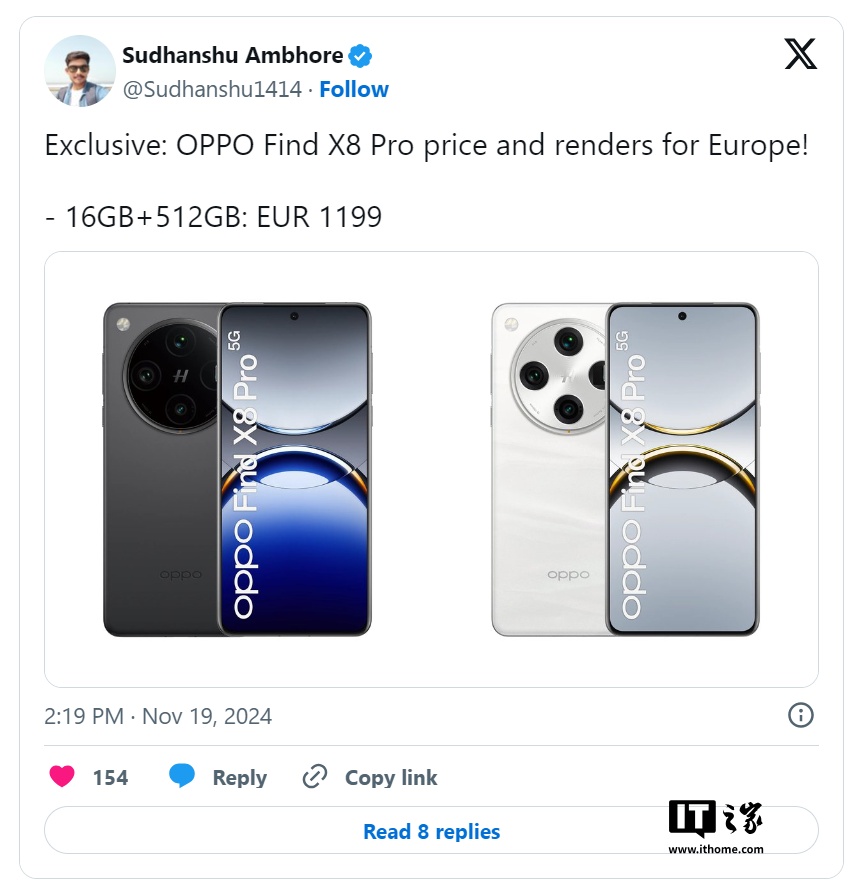This screenshot has width=858, height=892.
Task: Click the Reply label
Action: tap(240, 778)
